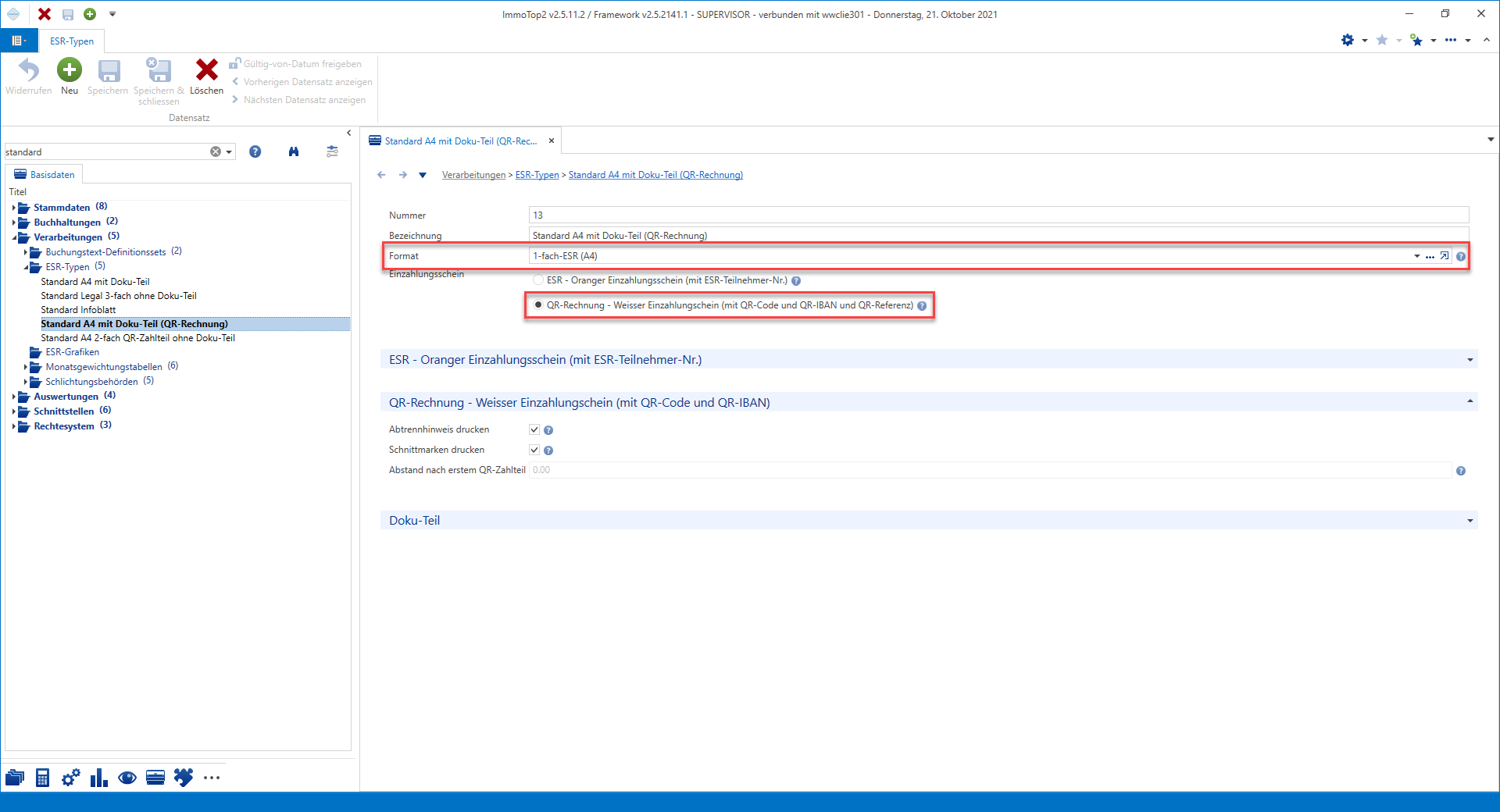Select ESR Oranger Einzahlungsschein radio option

538,280
